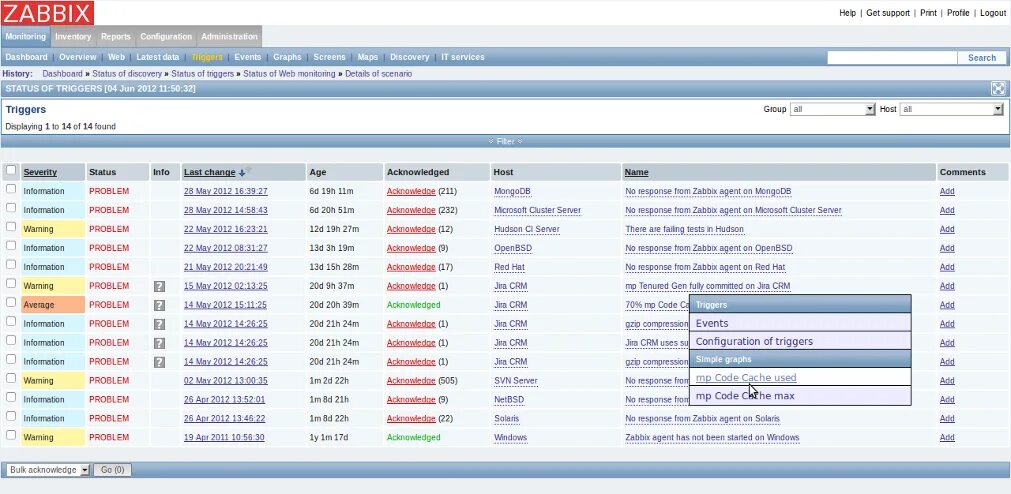Check the box for Microsoft Cluster Server row
This screenshot has height=494, width=1011.
11,208
